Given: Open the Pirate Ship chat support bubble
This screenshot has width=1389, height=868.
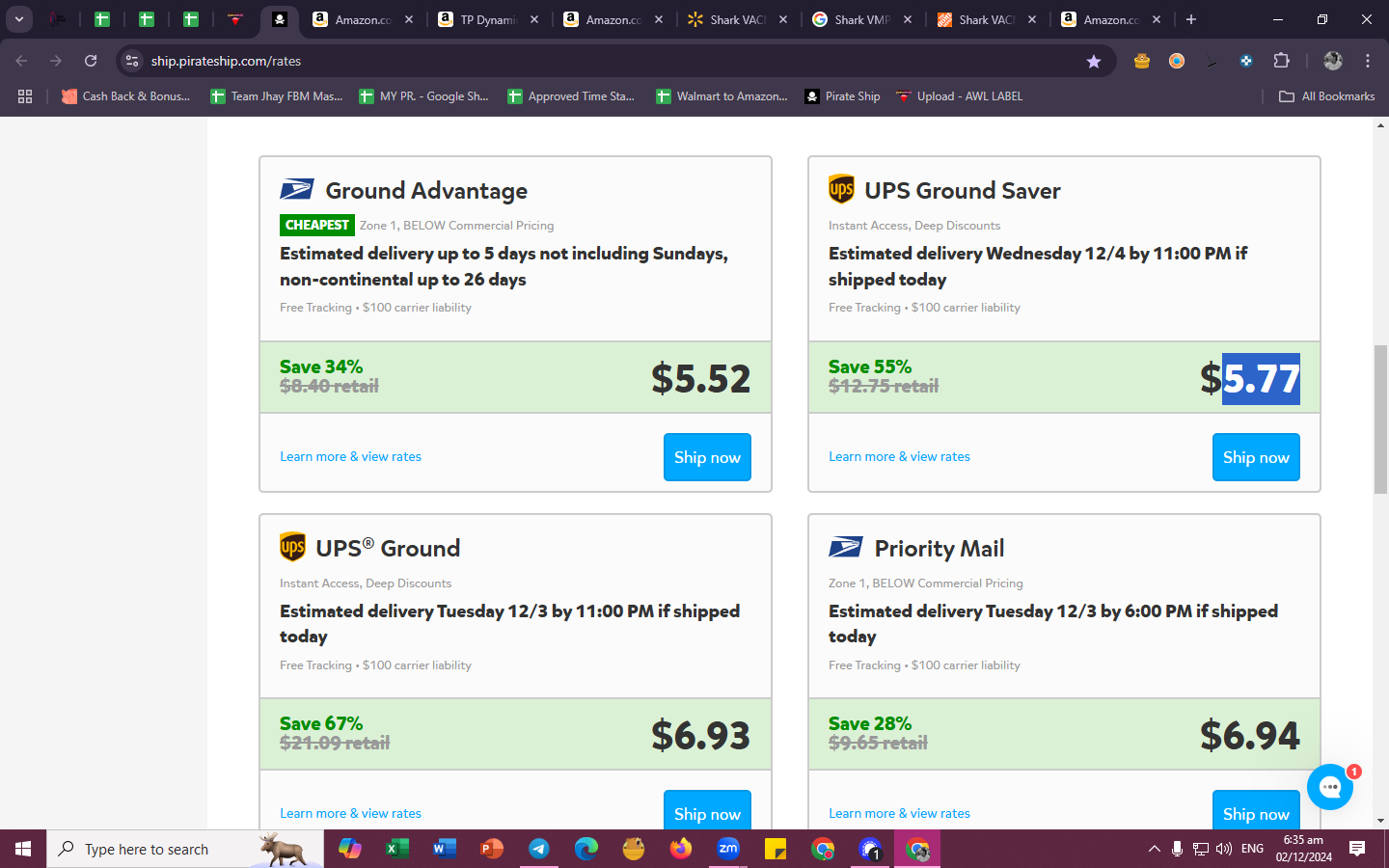Looking at the screenshot, I should [1330, 787].
